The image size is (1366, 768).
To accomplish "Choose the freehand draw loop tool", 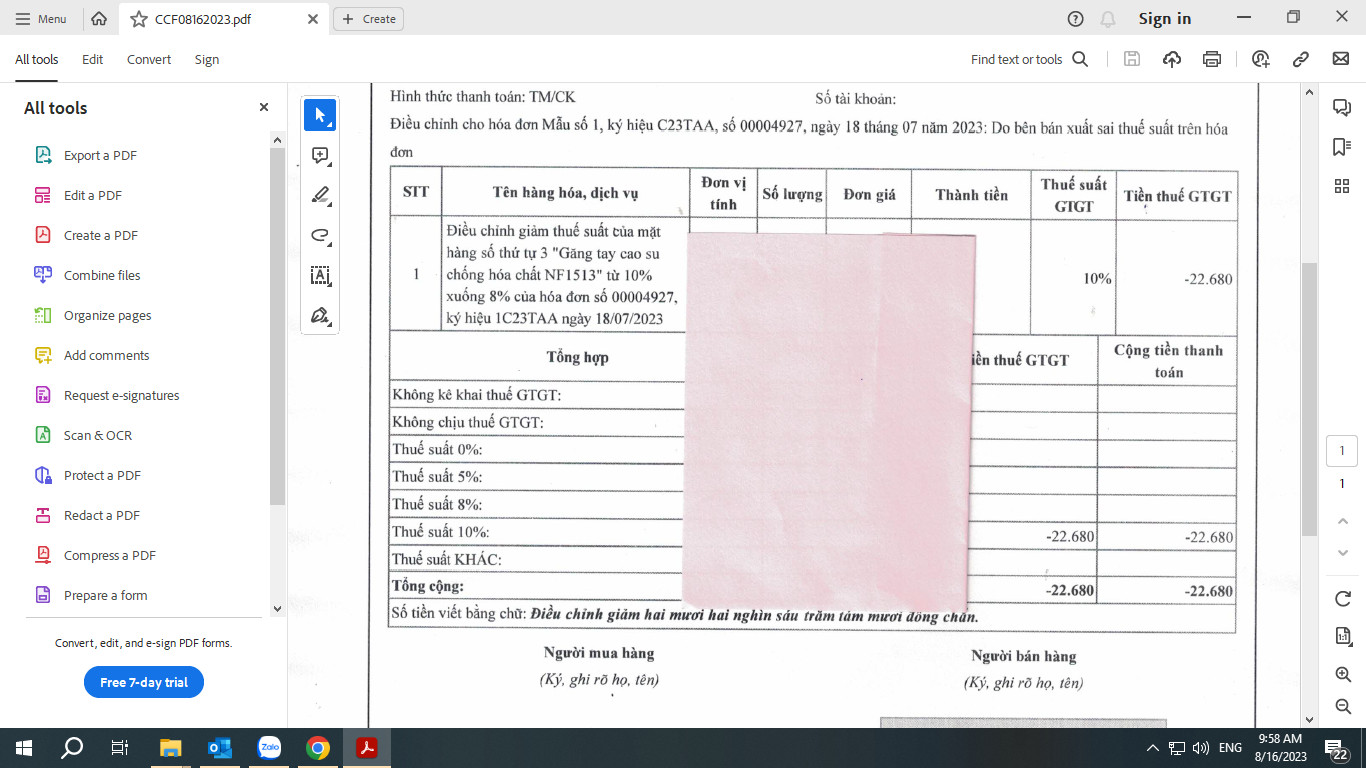I will coord(320,236).
